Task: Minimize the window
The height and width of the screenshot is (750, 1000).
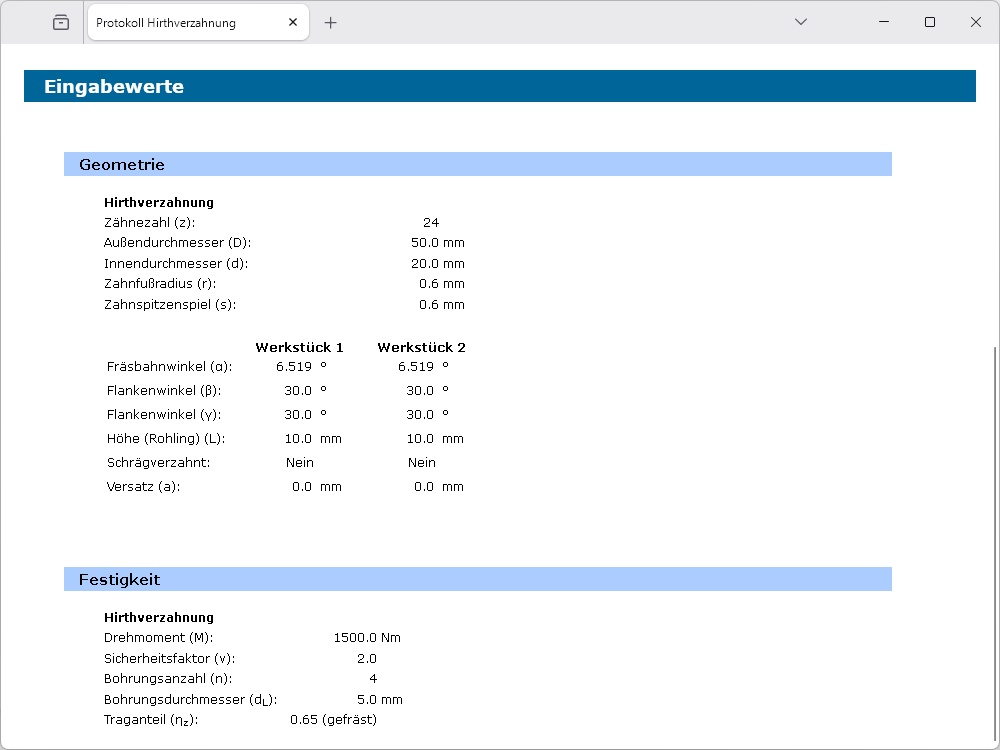Action: tap(884, 22)
